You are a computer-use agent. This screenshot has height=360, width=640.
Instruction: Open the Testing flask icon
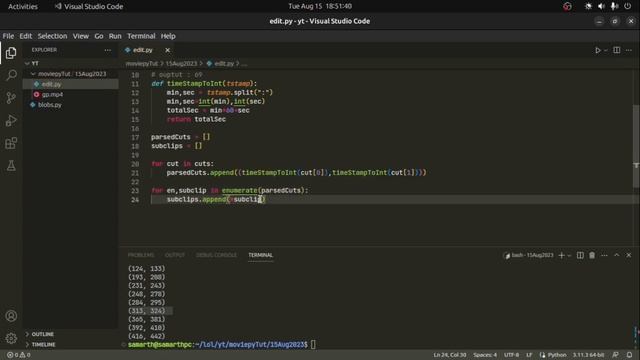(11, 165)
